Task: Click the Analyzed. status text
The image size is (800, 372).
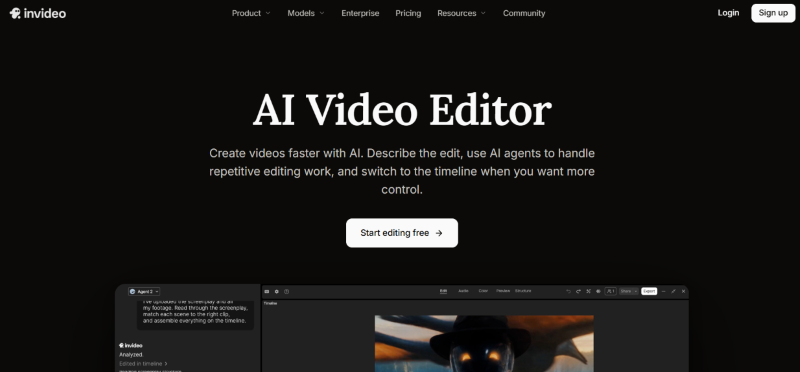Action: [131, 355]
